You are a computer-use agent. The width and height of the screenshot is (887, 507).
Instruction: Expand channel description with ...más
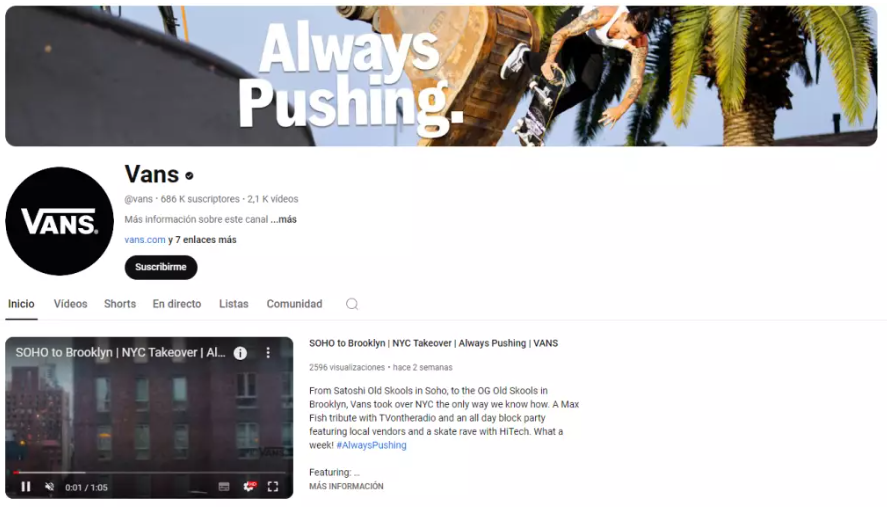tap(283, 220)
